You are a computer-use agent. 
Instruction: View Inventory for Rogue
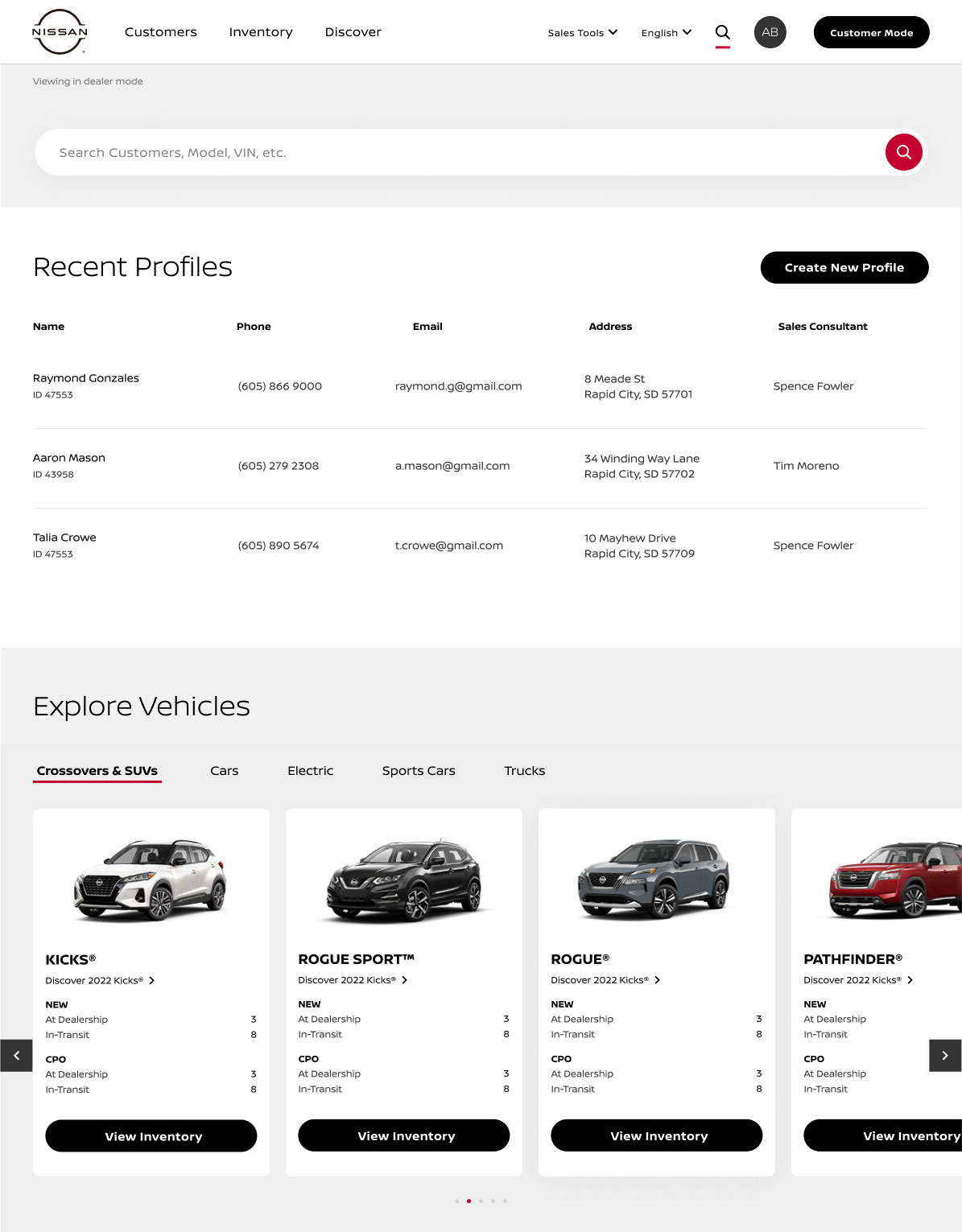coord(657,1135)
